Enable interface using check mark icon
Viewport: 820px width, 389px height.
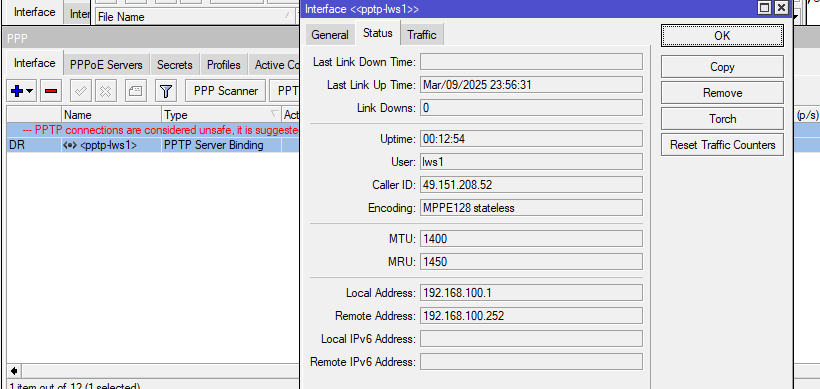click(x=81, y=91)
